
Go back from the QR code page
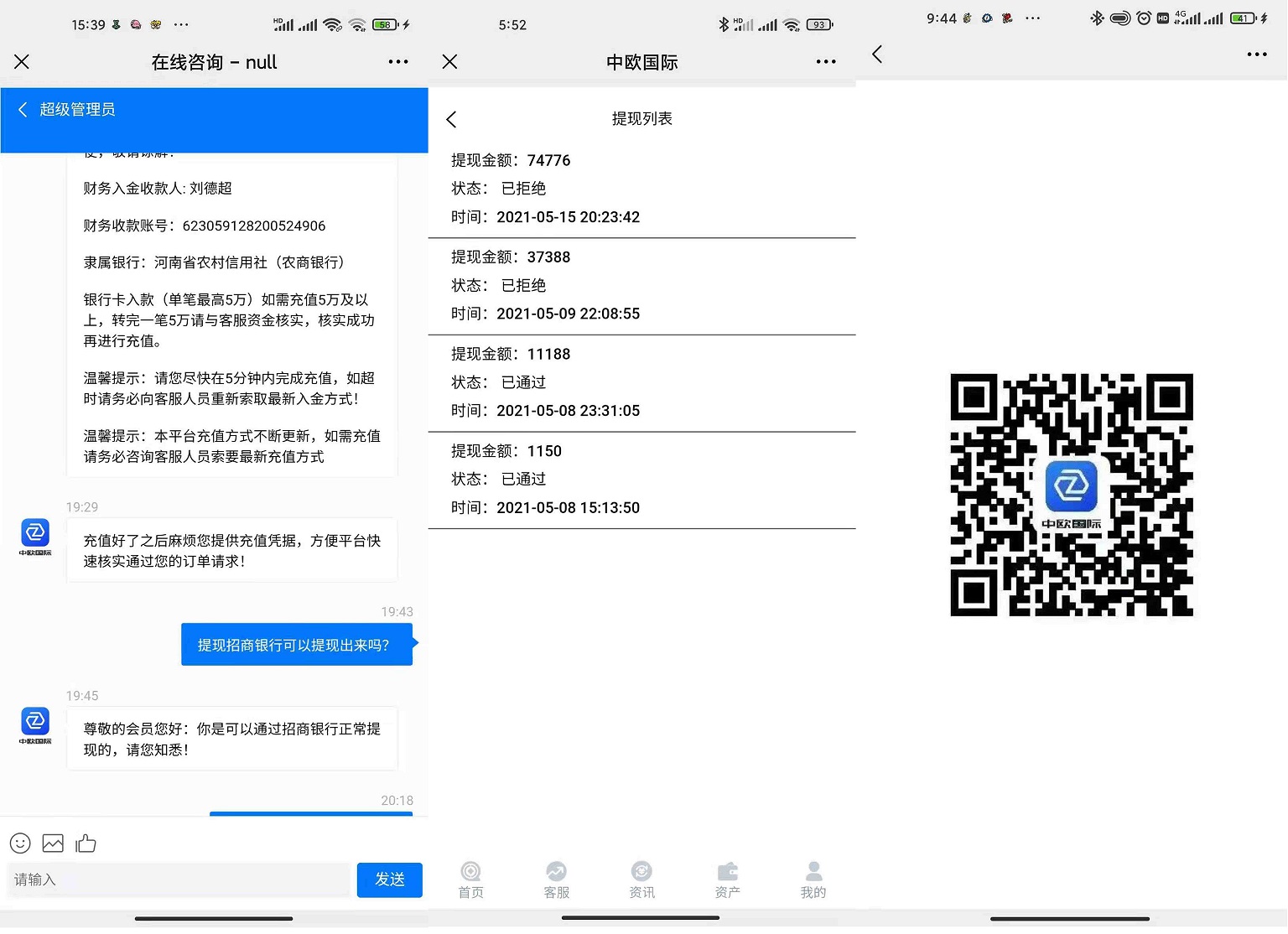(877, 54)
